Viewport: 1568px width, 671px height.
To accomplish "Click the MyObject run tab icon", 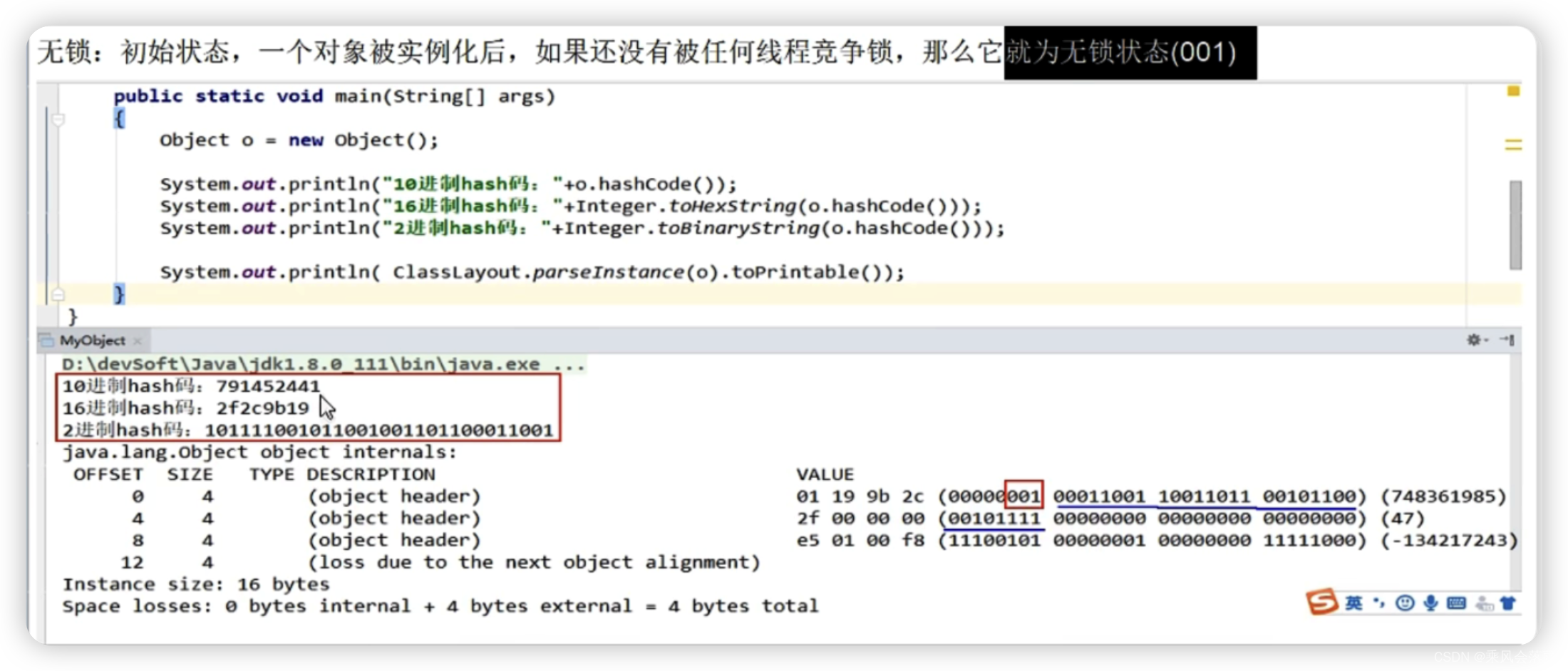I will (x=47, y=340).
